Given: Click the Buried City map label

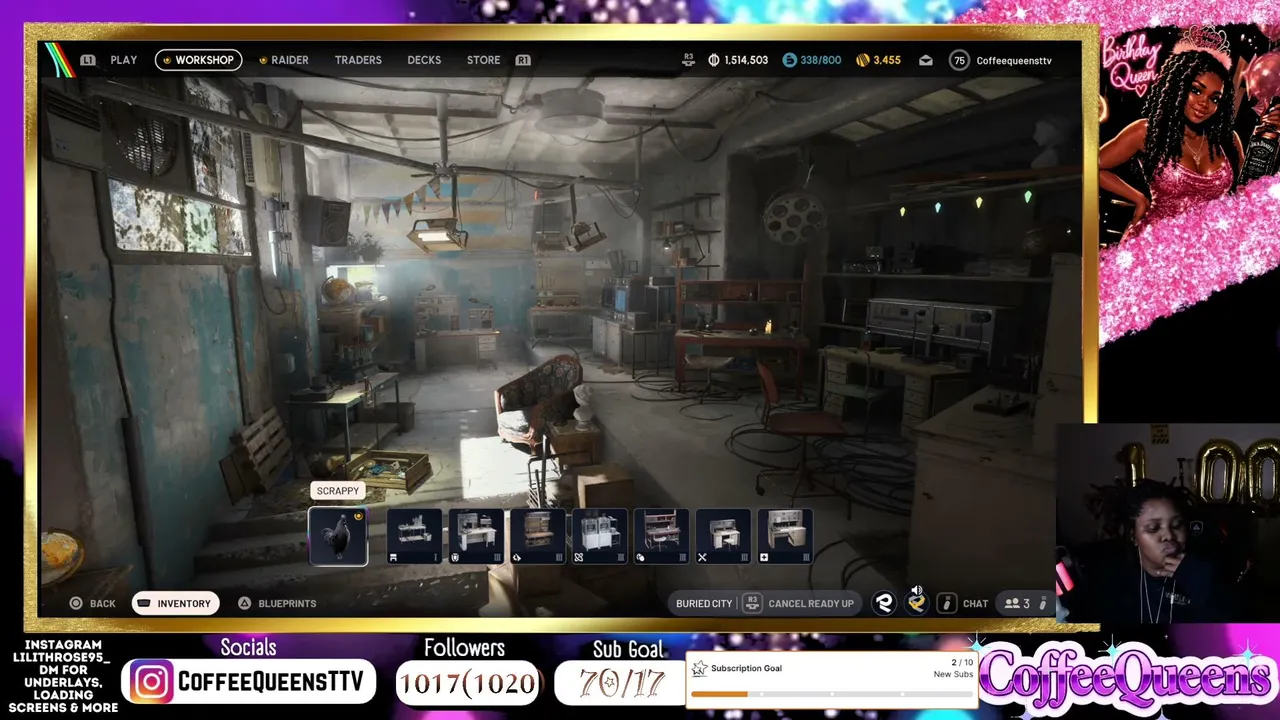Looking at the screenshot, I should point(704,604).
